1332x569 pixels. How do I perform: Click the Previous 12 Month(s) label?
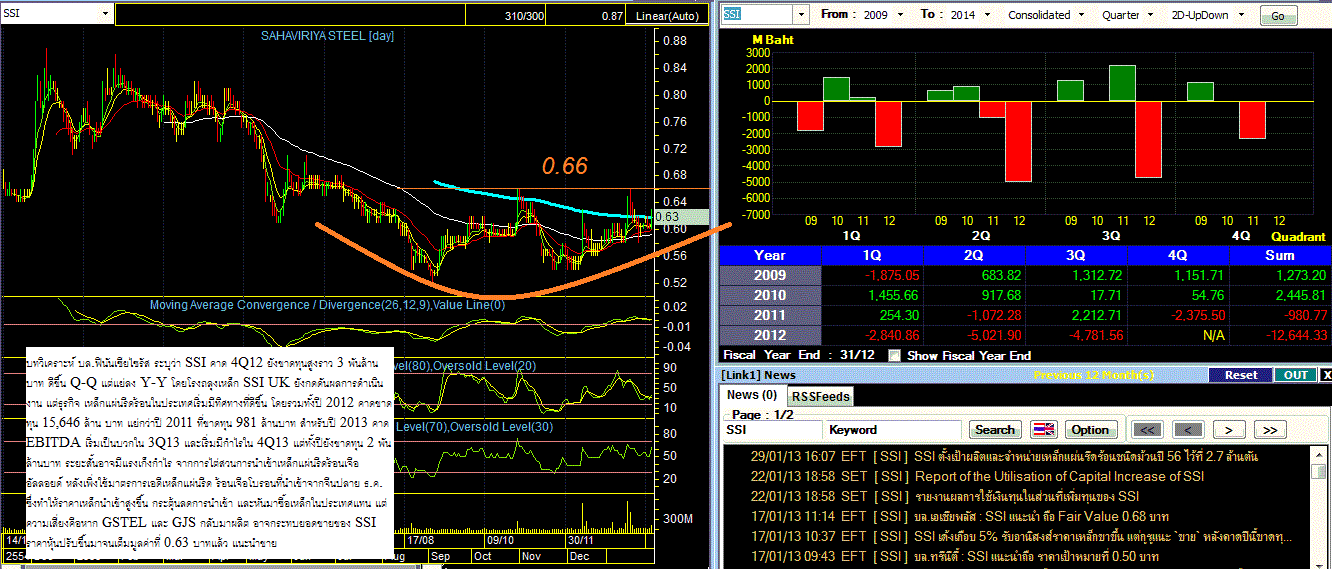tap(1095, 375)
